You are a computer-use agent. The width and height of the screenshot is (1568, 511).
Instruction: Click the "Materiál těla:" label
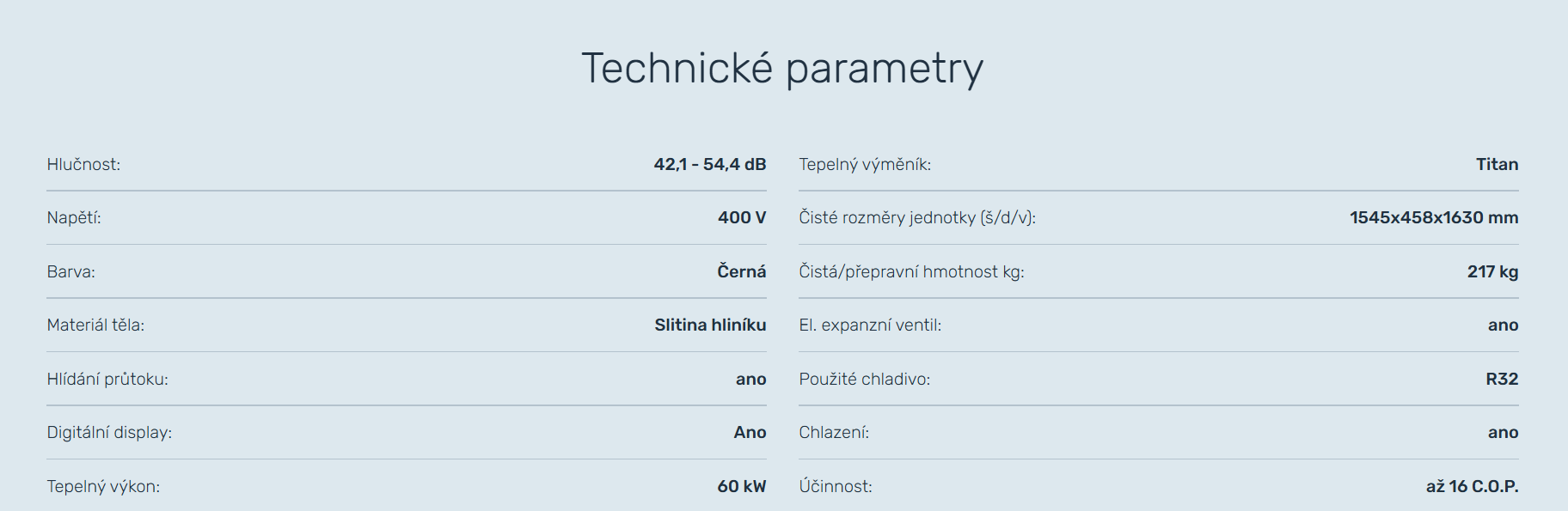(95, 325)
